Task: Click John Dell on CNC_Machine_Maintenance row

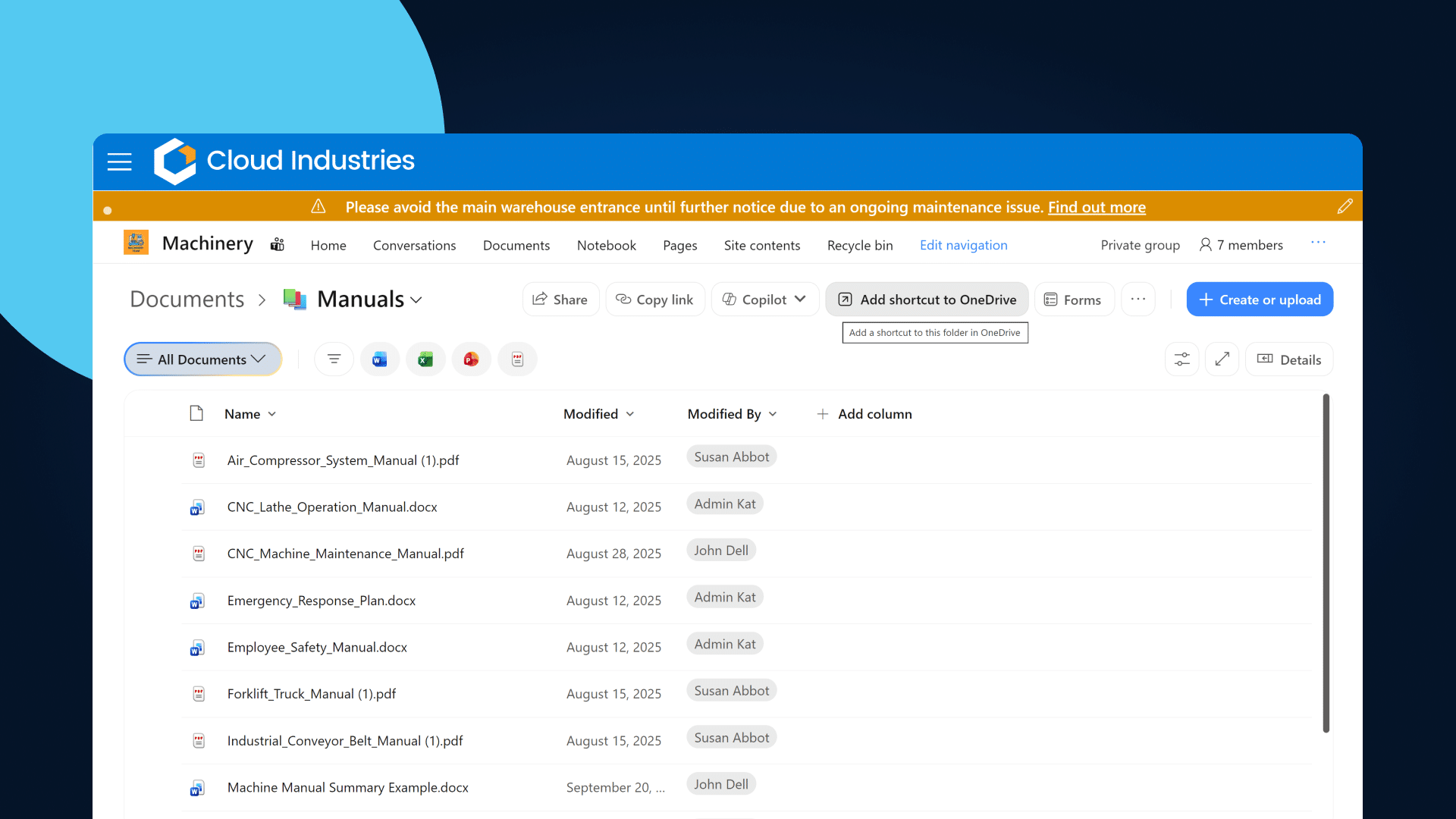Action: point(721,551)
